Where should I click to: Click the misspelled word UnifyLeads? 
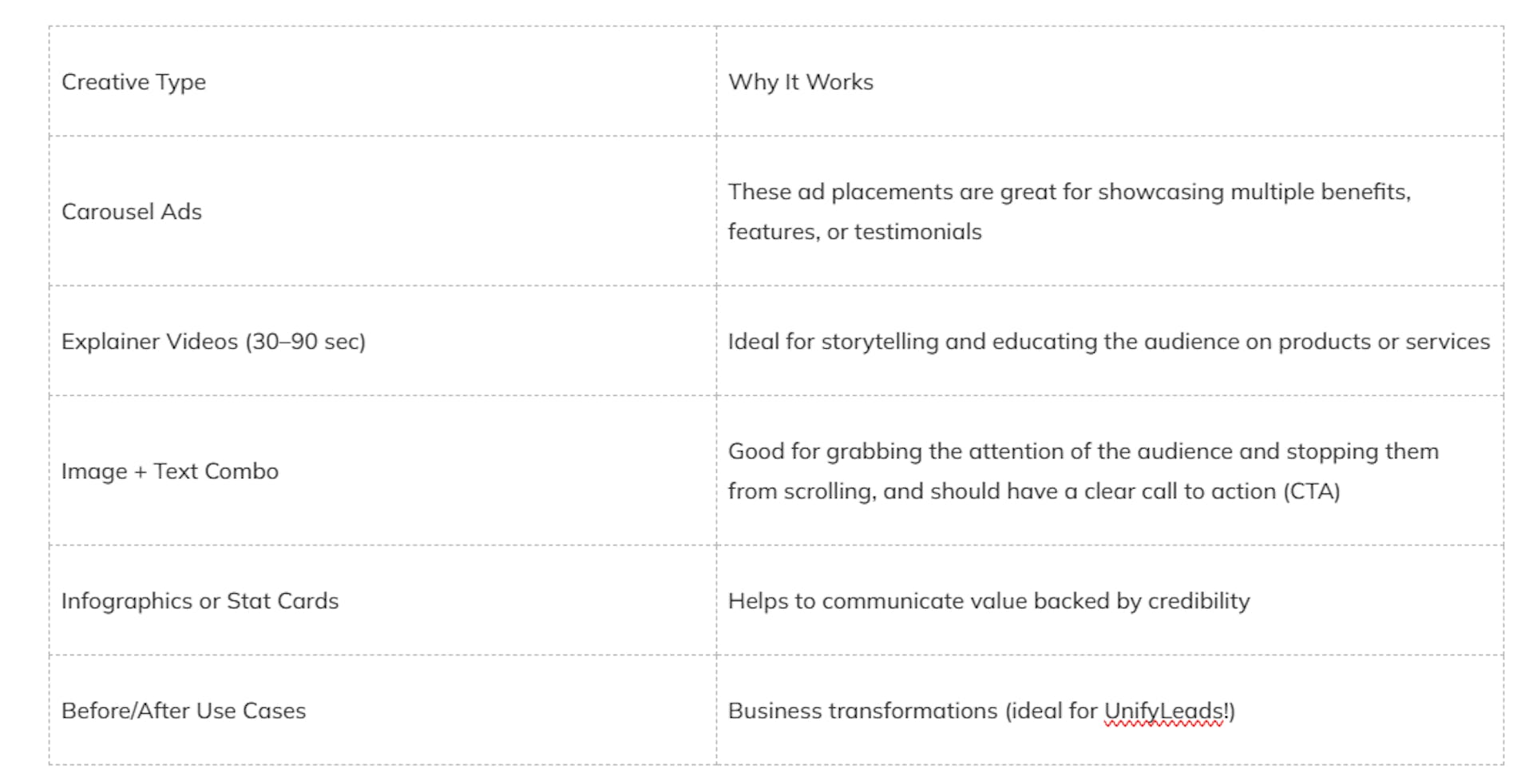point(1163,711)
